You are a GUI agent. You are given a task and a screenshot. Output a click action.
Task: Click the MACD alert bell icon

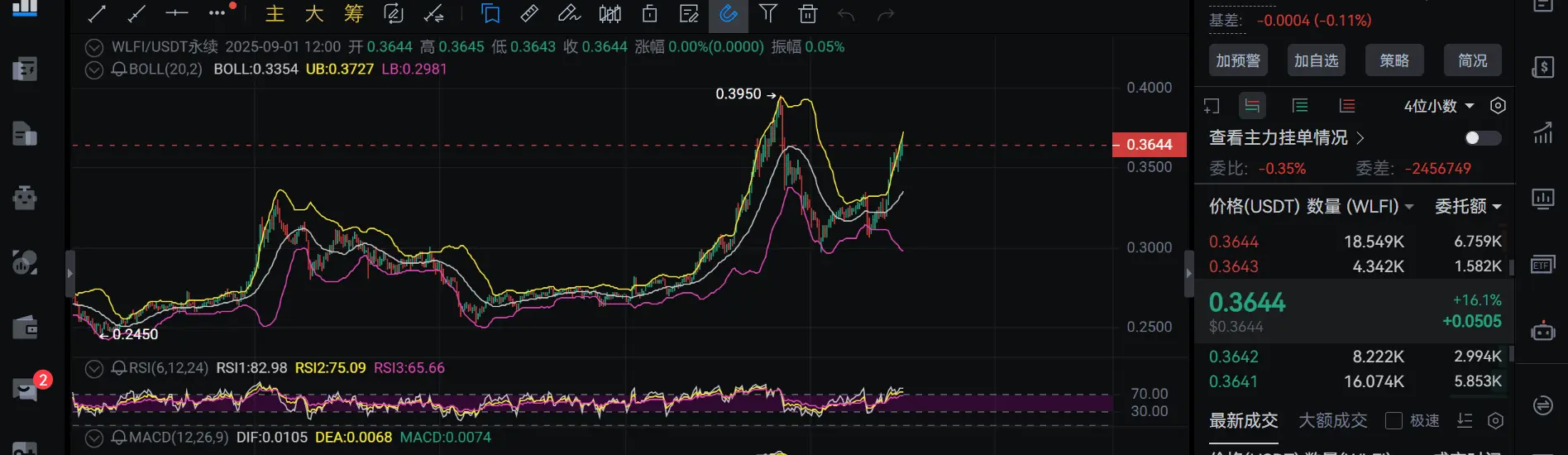coord(119,438)
